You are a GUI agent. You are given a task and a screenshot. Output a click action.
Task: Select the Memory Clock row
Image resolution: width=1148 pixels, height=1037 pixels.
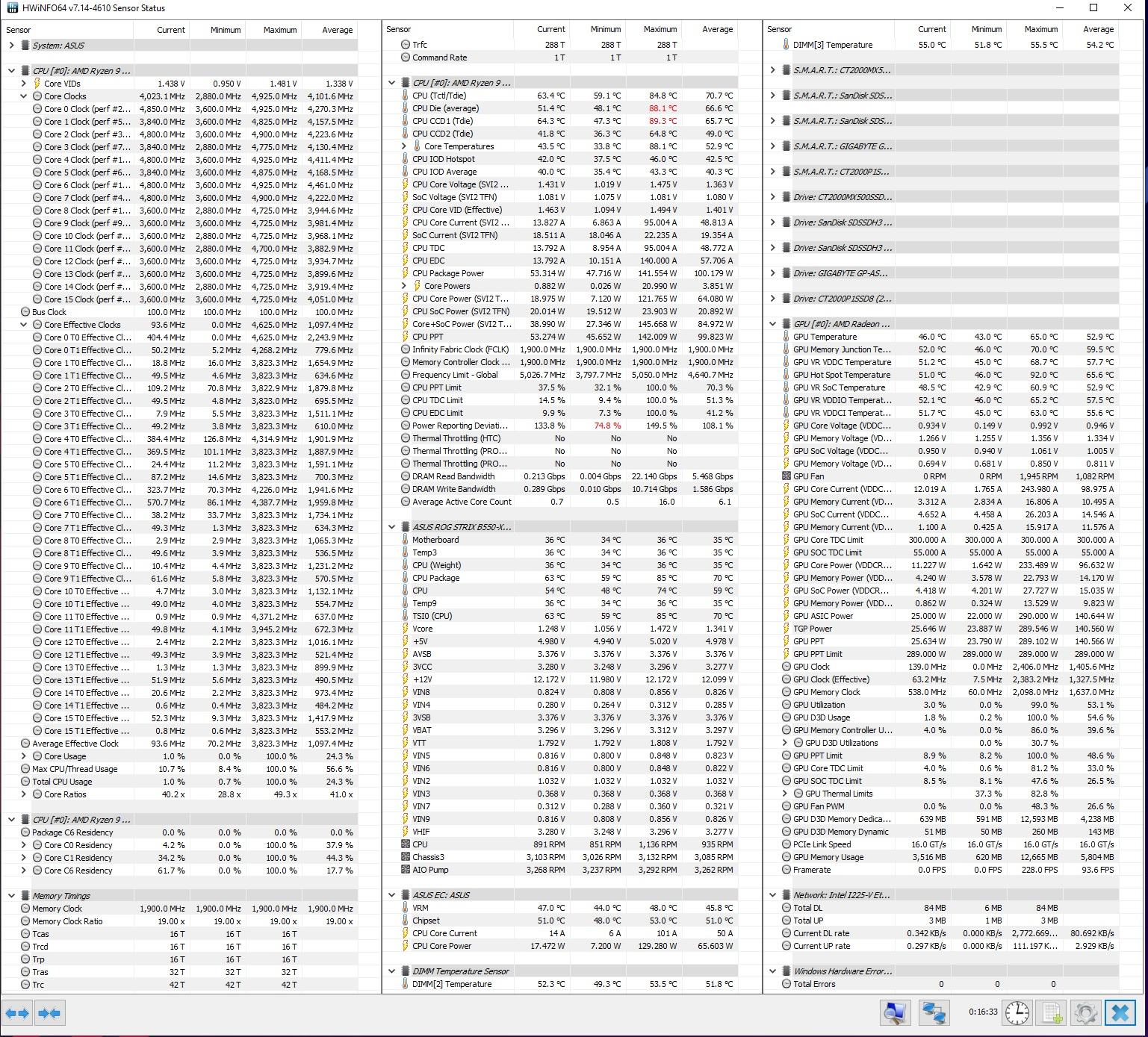pyautogui.click(x=179, y=909)
